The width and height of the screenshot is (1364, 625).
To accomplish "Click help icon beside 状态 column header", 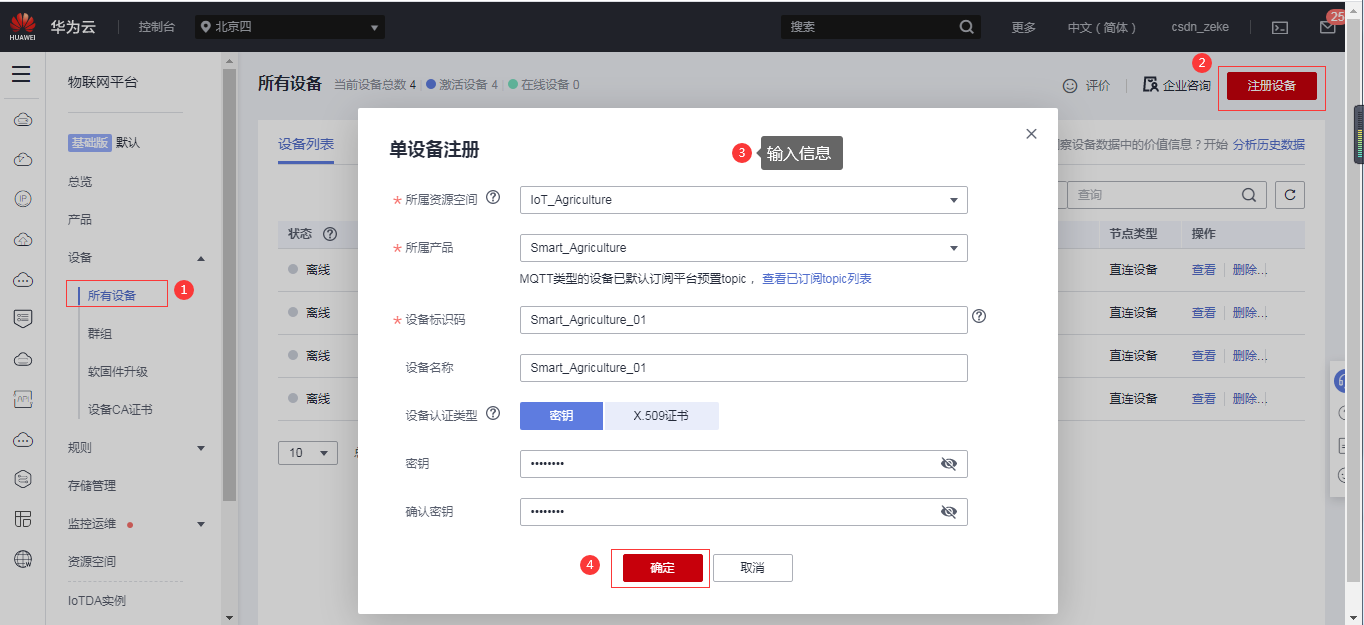I will [x=329, y=234].
